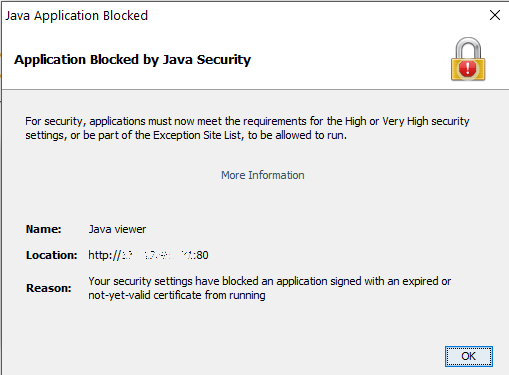This screenshot has height=375, width=509.
Task: Open the More Information link
Action: 263,175
